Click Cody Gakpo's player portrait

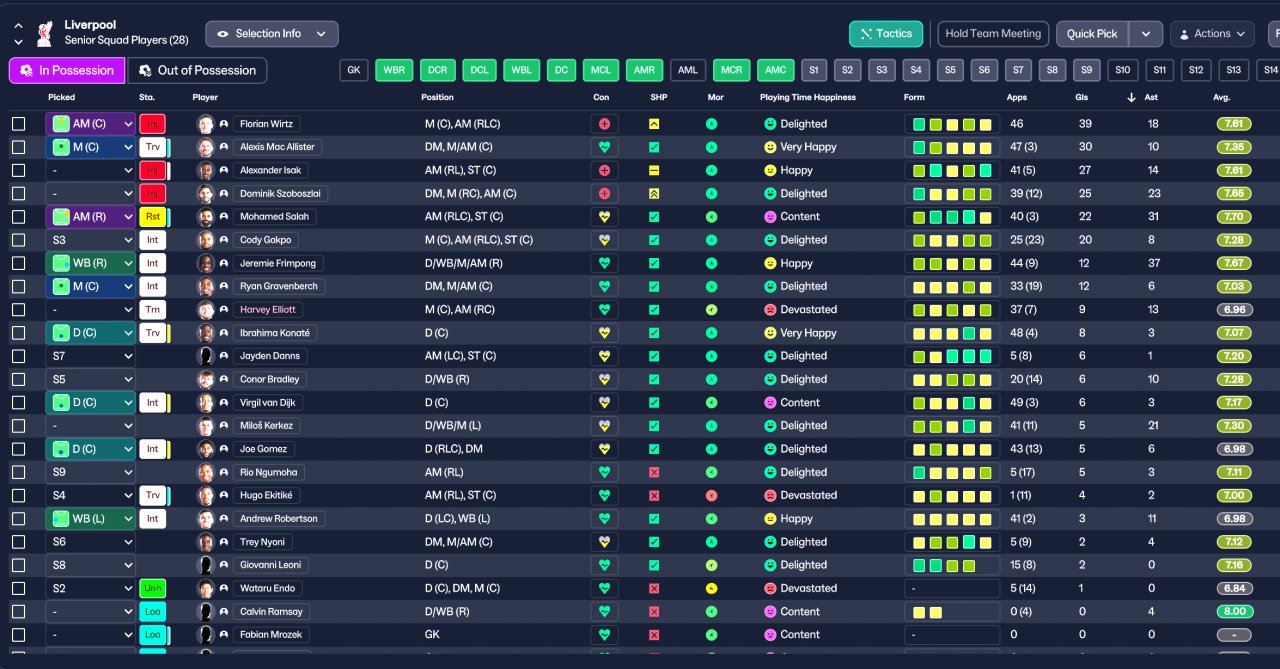click(x=206, y=240)
